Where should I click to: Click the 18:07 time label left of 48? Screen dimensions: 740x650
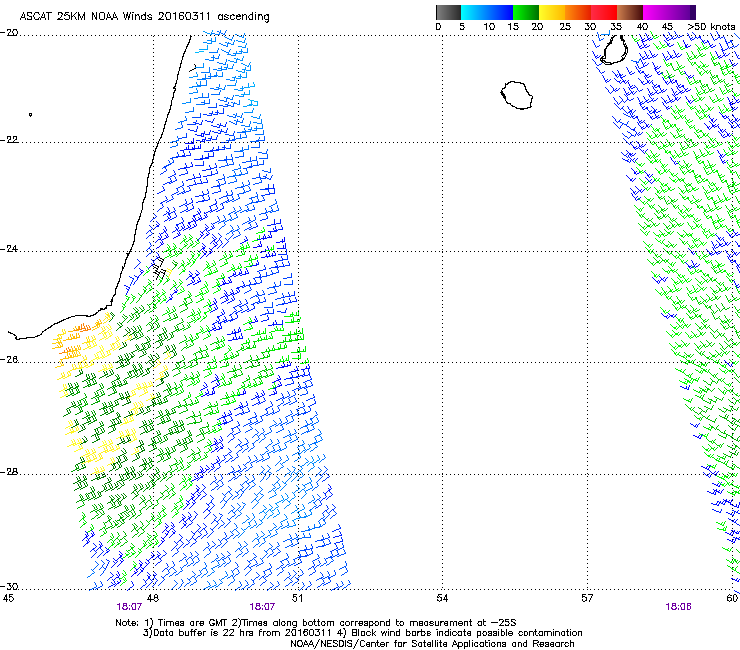(129, 607)
